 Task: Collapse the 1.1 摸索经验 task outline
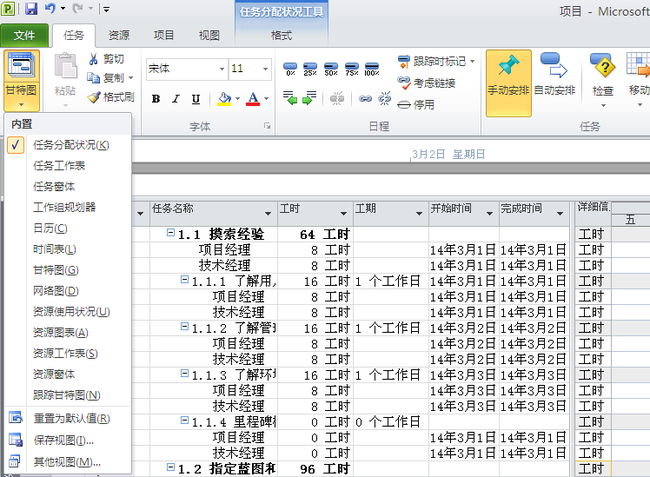click(170, 232)
